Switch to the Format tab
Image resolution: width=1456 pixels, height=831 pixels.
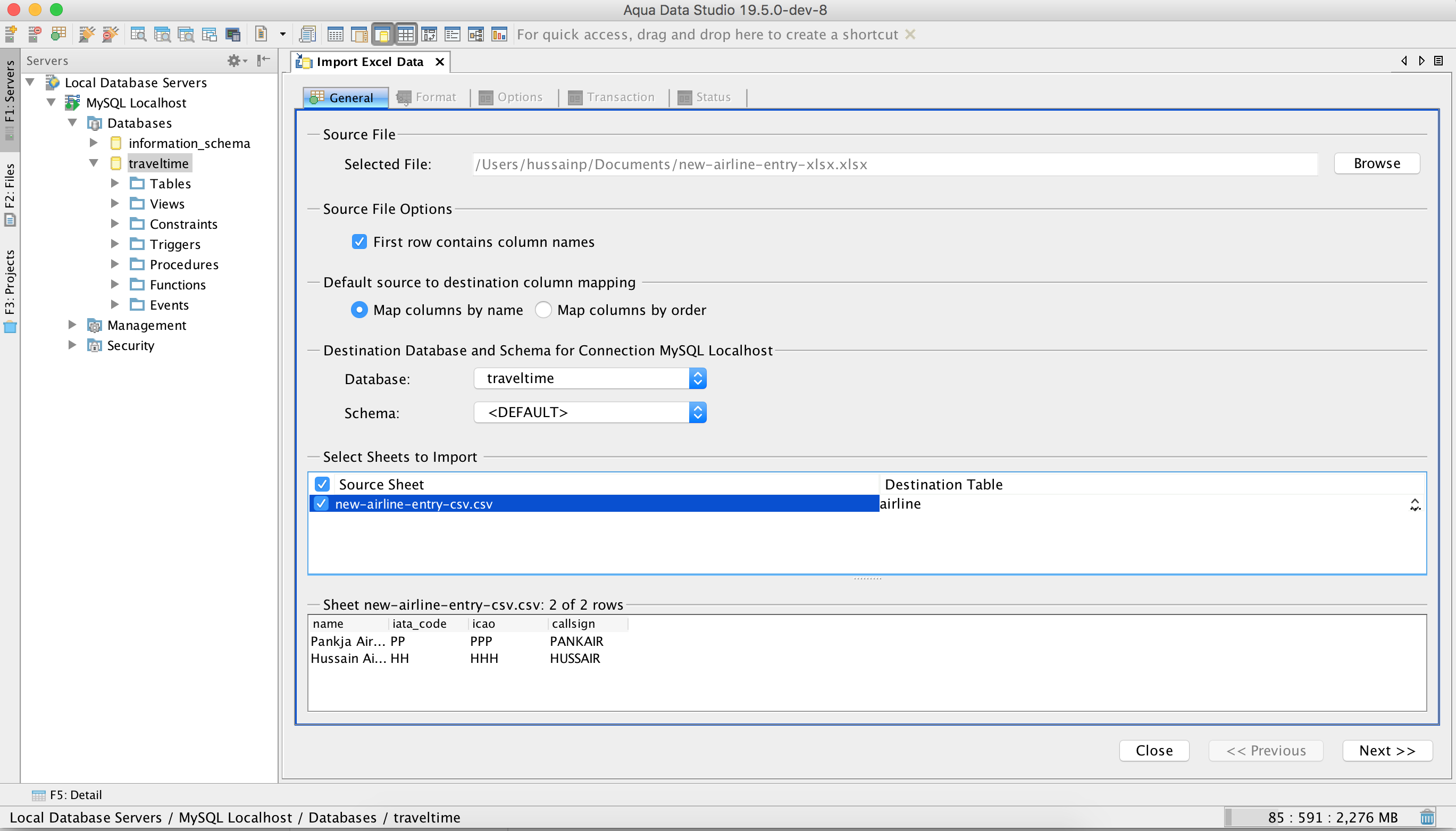(427, 97)
